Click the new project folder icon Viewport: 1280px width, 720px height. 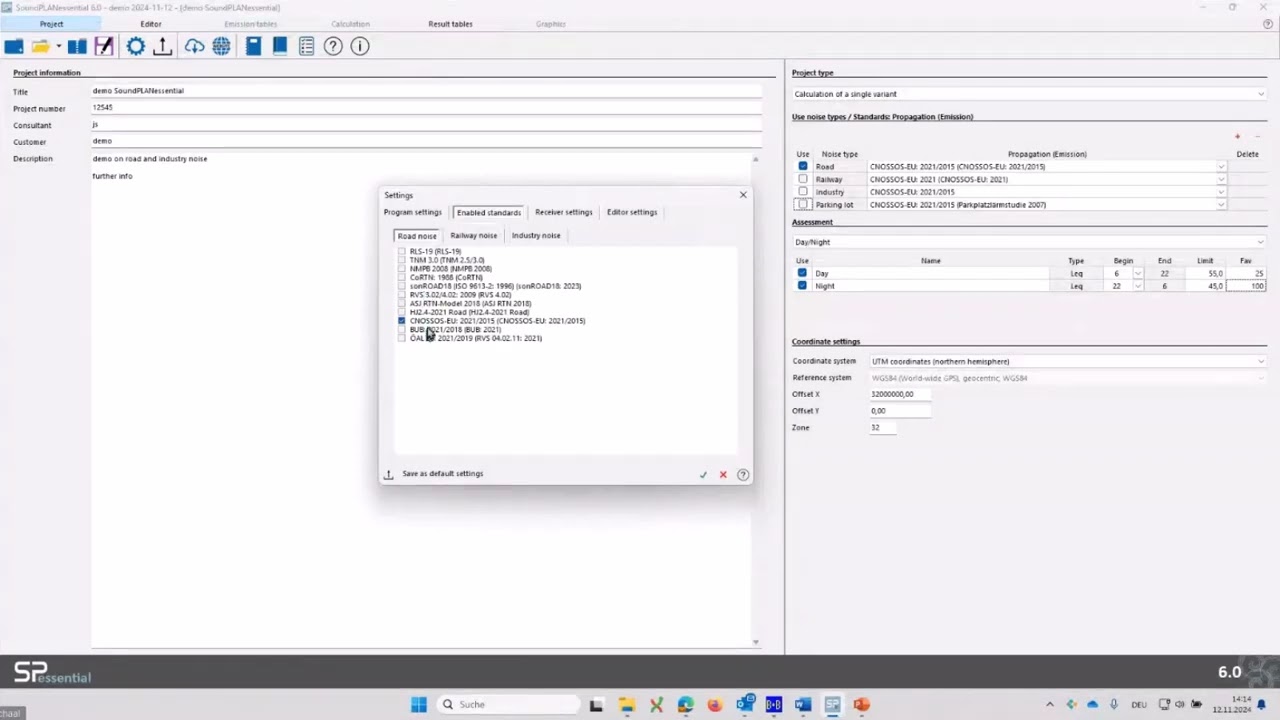[14, 46]
